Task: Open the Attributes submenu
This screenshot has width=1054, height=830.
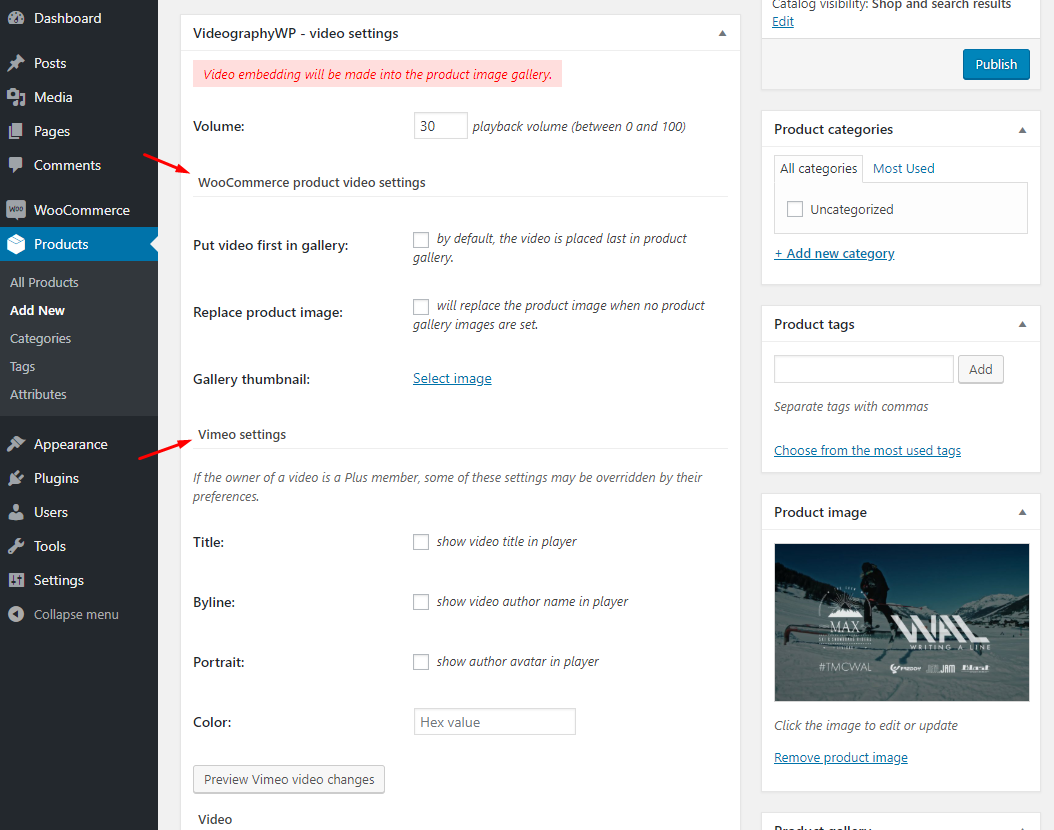Action: tap(38, 395)
